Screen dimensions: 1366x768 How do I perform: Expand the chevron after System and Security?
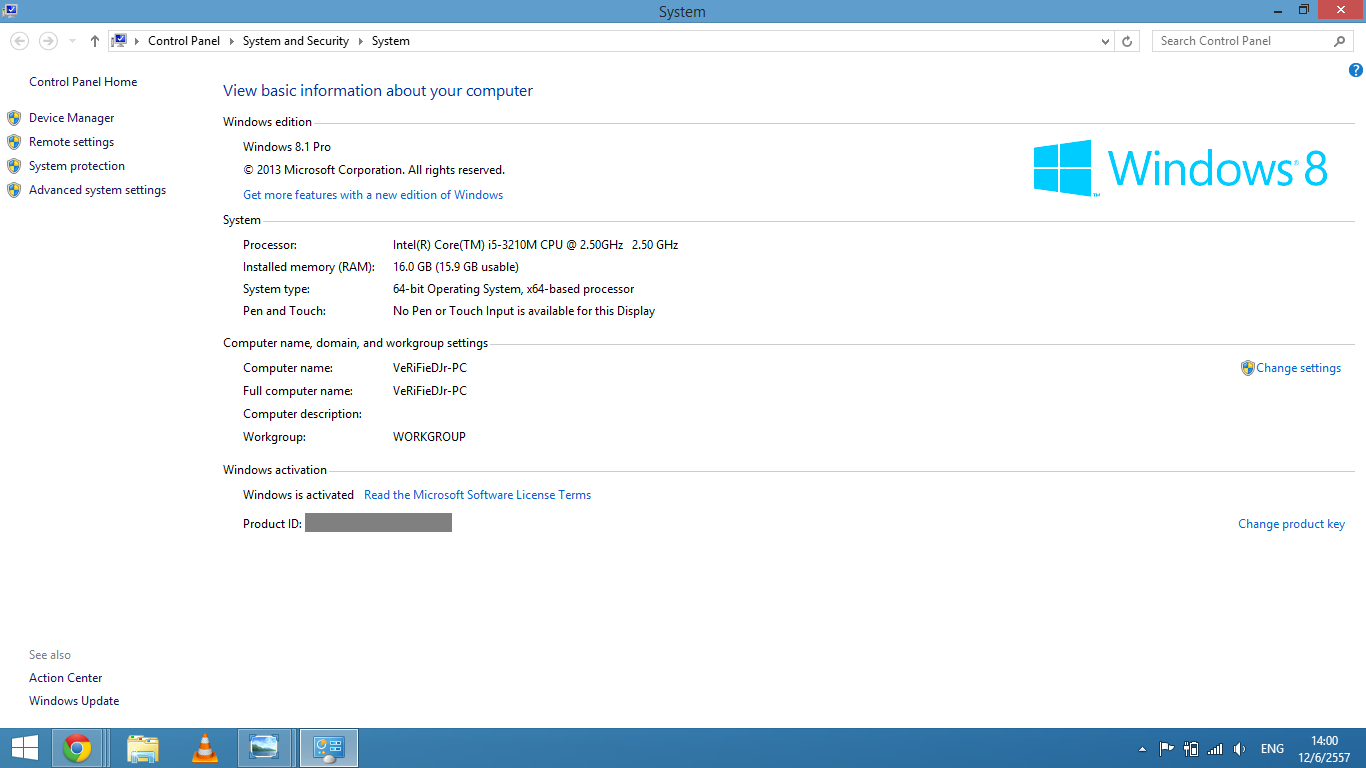360,41
